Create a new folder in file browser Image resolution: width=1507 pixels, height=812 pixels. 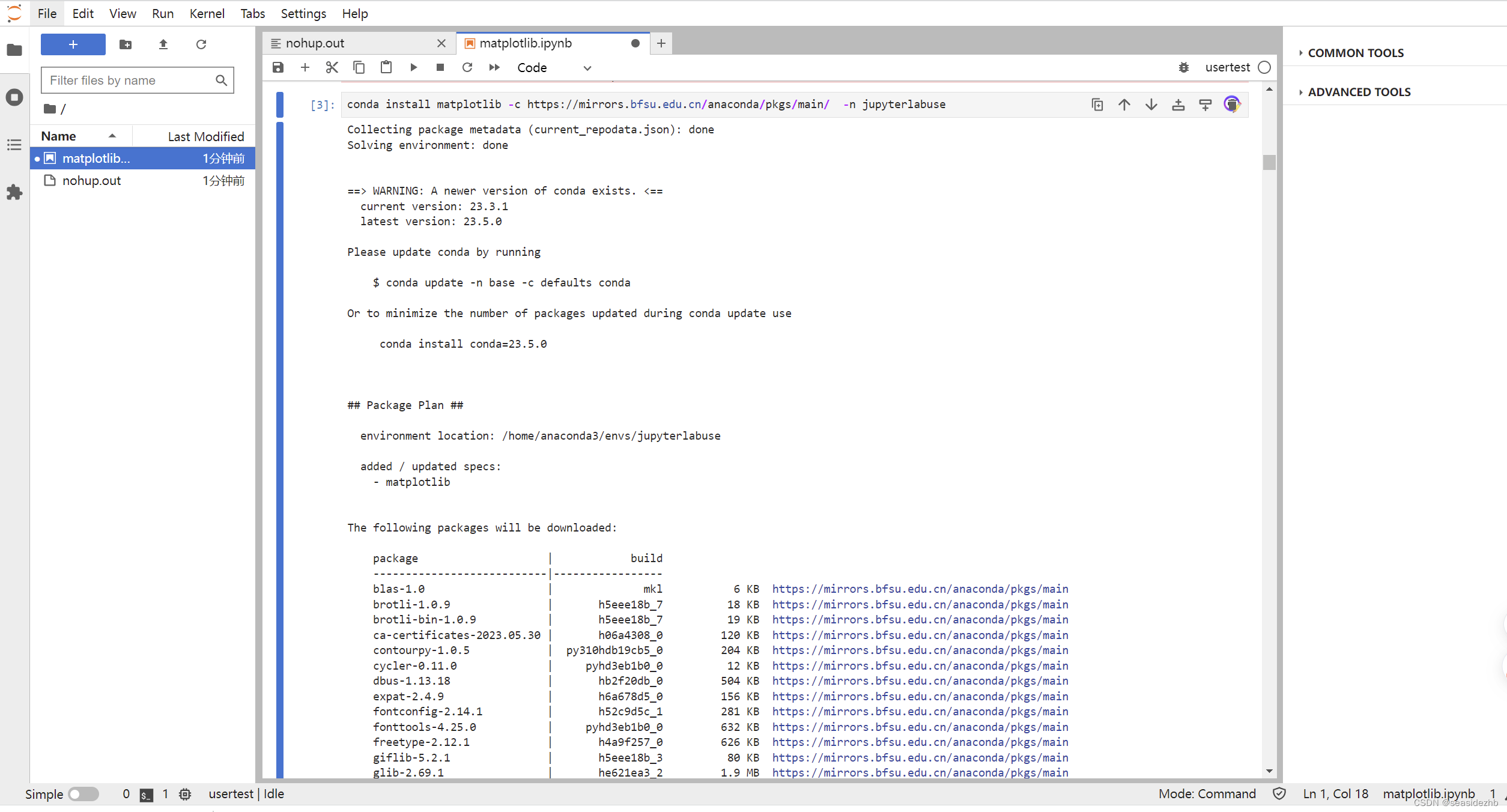pos(126,44)
